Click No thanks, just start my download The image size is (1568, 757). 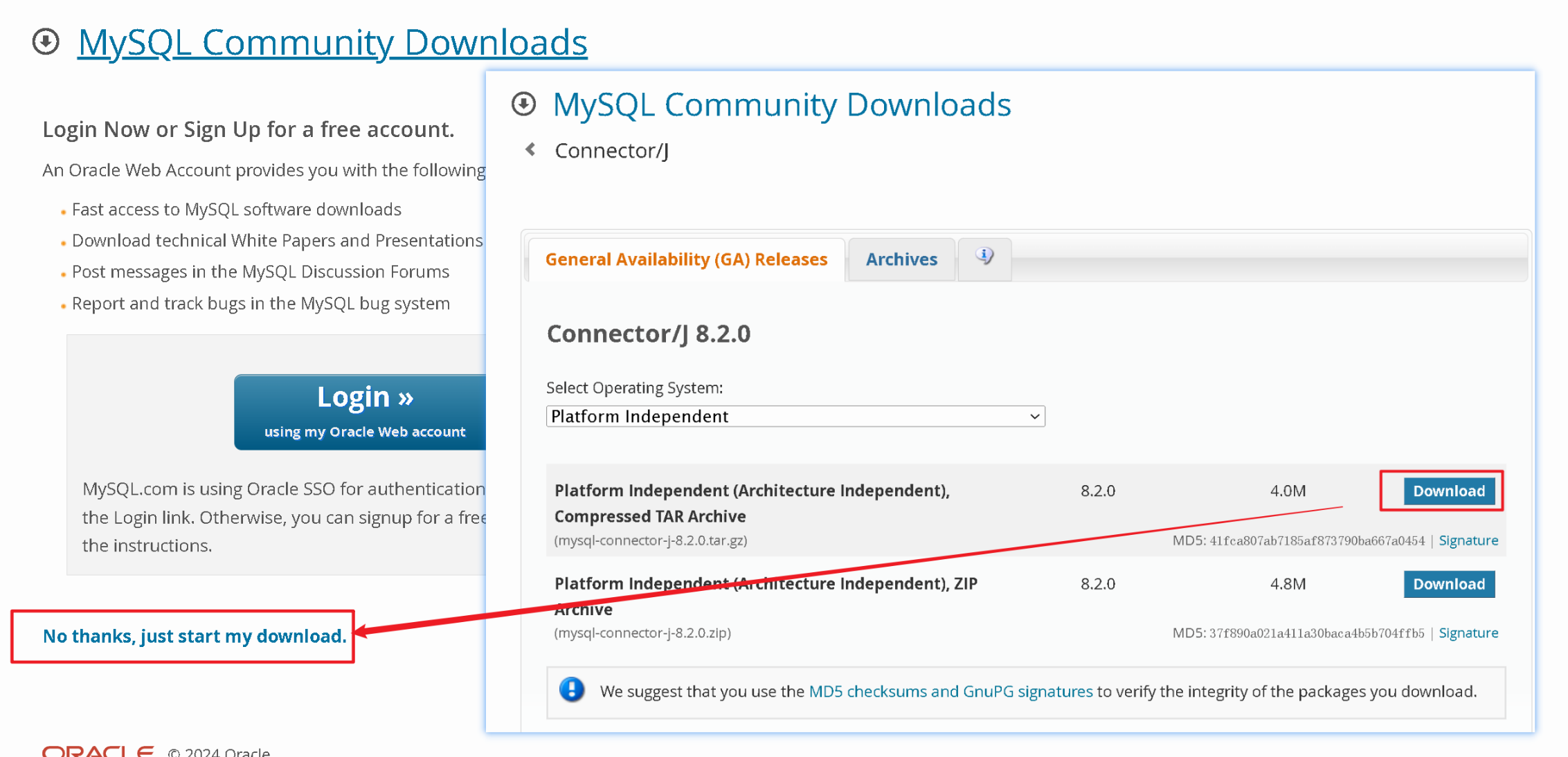[195, 636]
